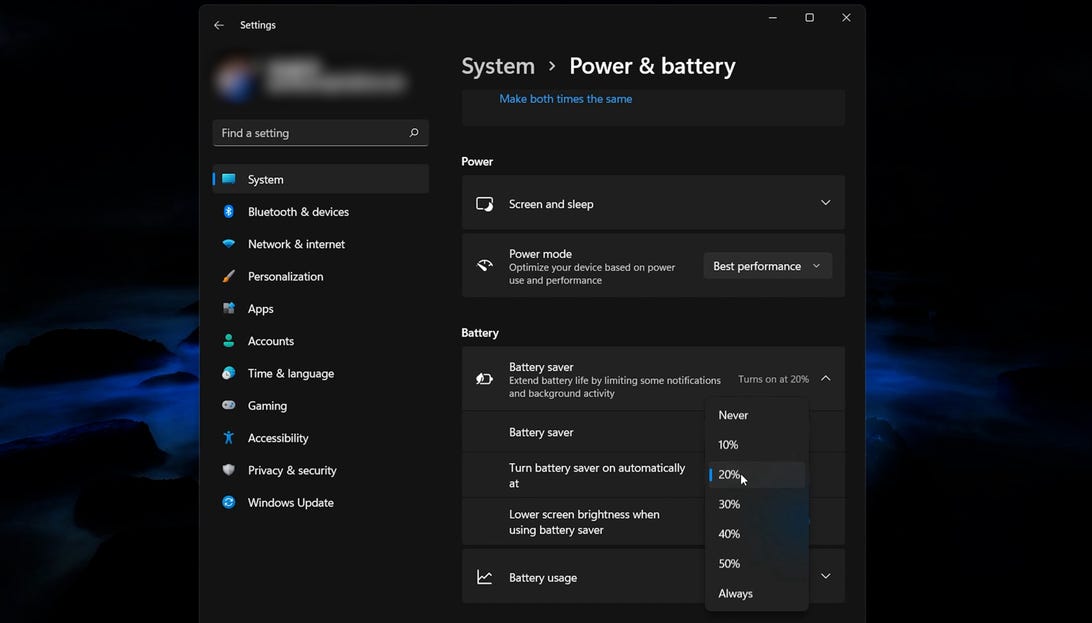
Task: Click the Accessibility figure icon
Action: click(x=228, y=437)
